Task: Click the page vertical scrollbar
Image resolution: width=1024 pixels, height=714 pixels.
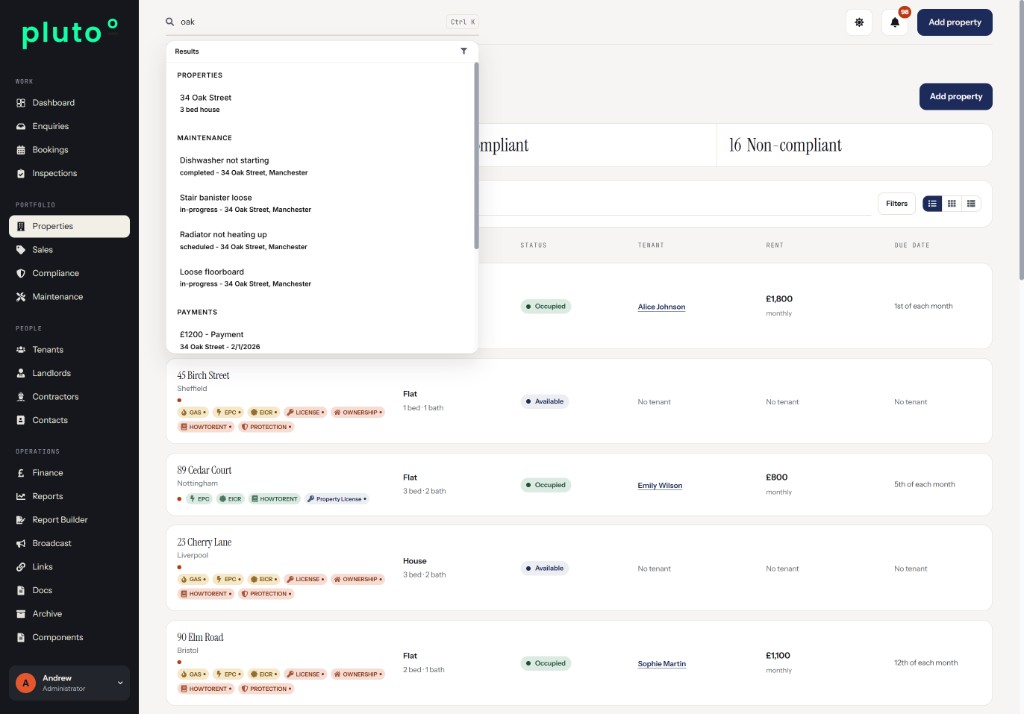Action: pos(1021,140)
